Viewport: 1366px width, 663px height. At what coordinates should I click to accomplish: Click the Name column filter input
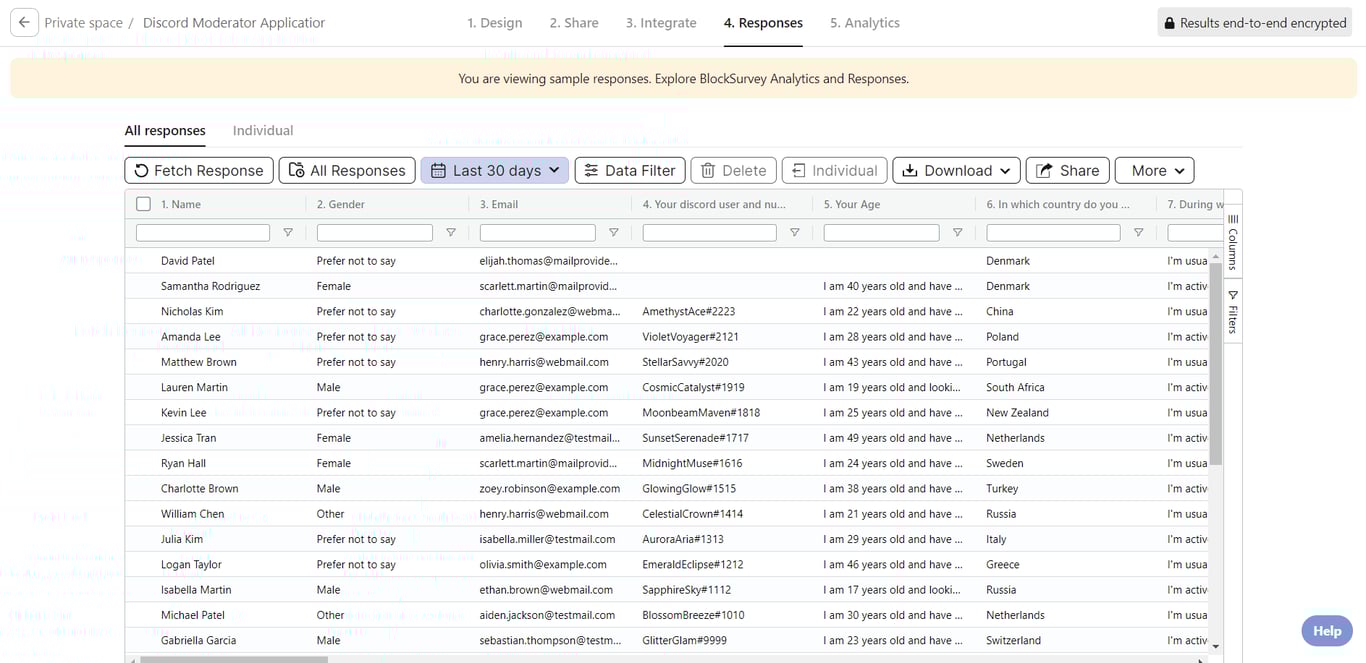pos(203,233)
